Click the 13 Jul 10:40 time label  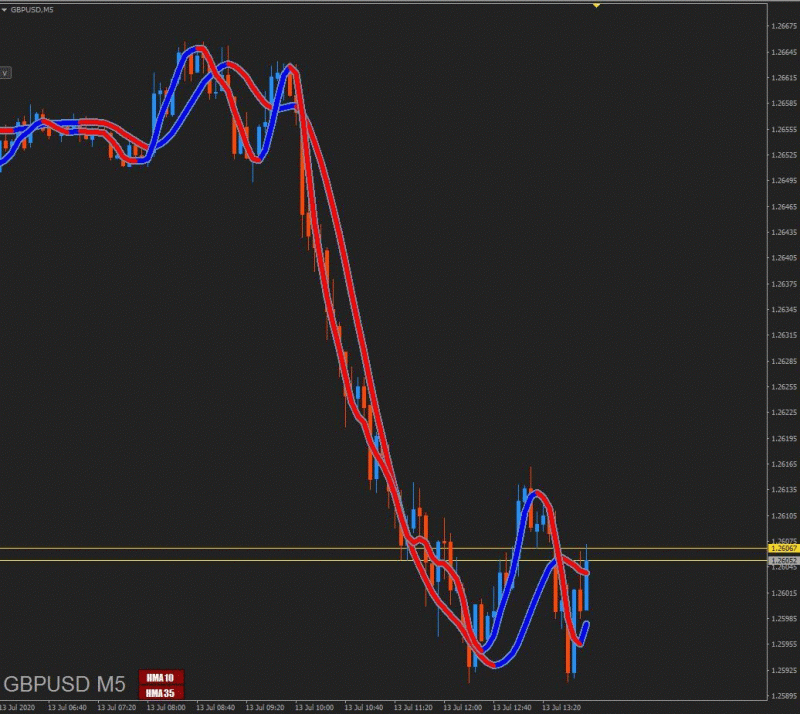(364, 707)
